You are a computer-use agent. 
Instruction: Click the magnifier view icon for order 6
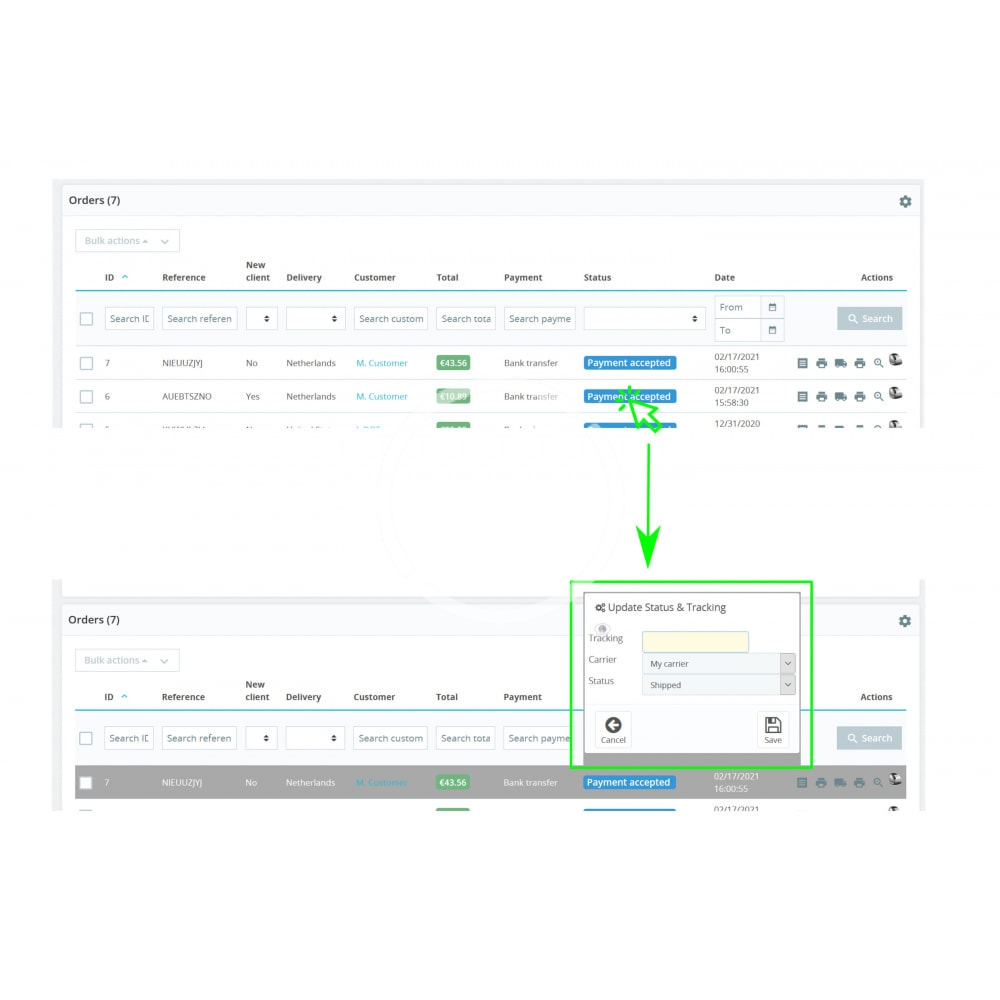[x=878, y=397]
